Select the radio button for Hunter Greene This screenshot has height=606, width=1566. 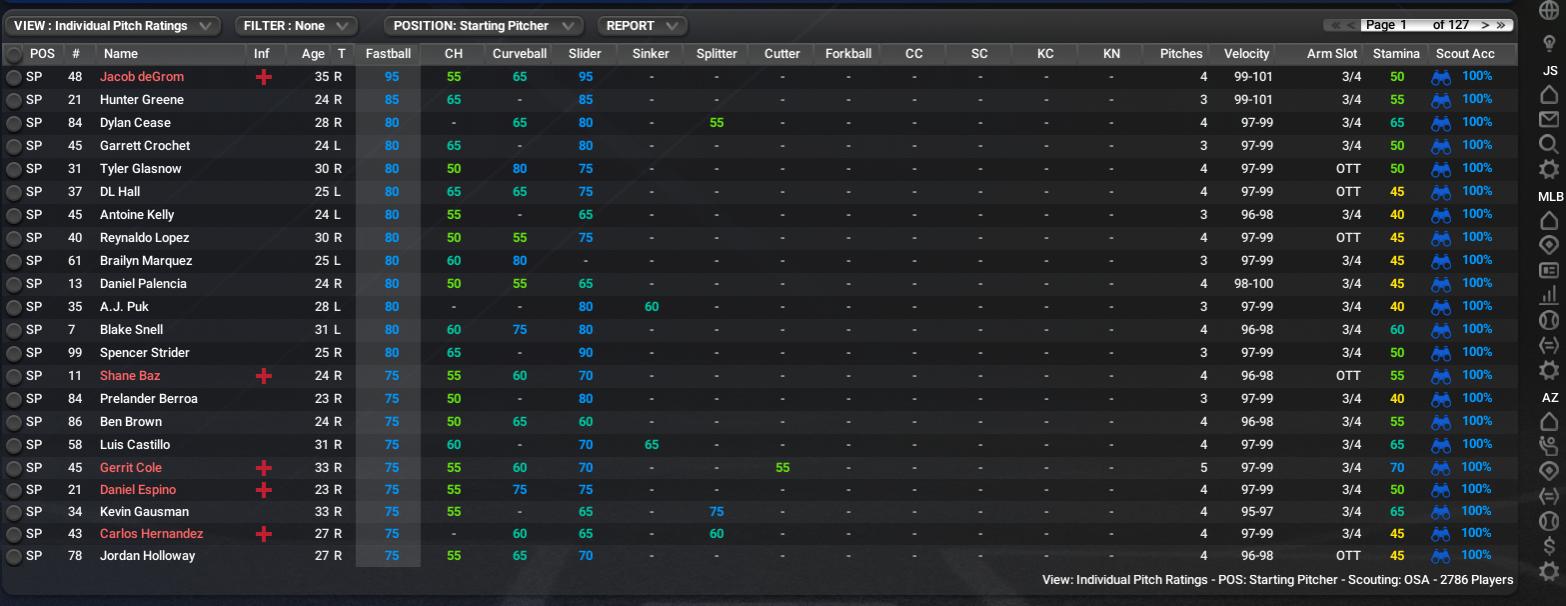pos(14,100)
